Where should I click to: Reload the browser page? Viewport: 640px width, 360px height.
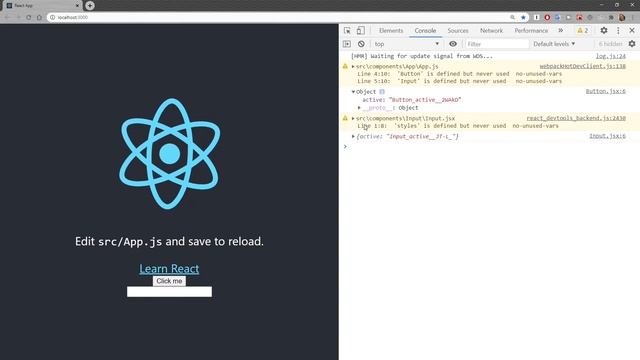[x=29, y=18]
